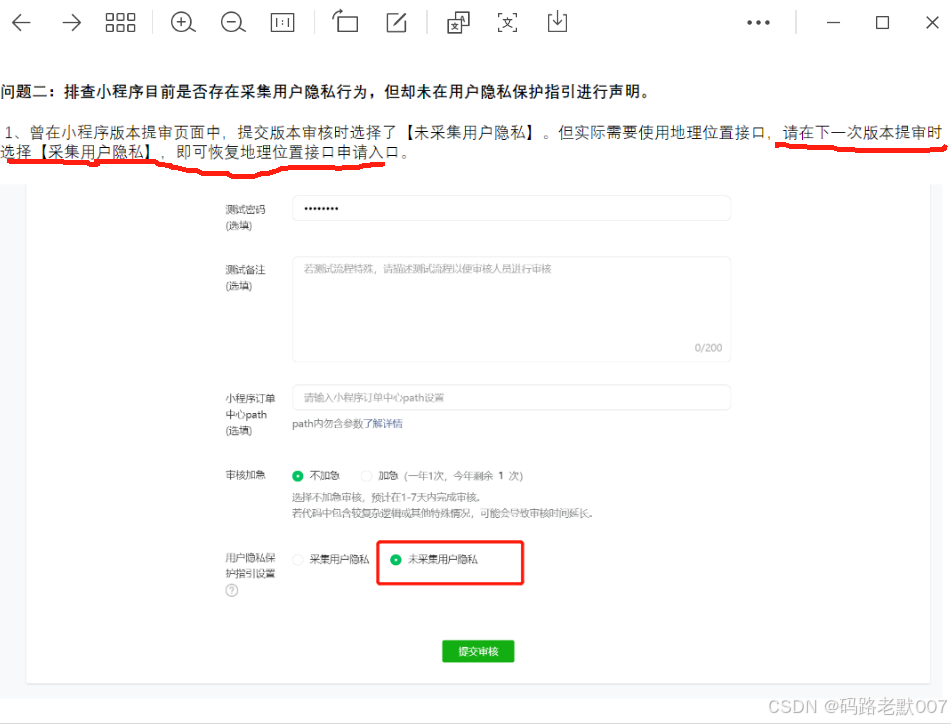Click the forward navigation arrow
This screenshot has height=724, width=951.
70,22
